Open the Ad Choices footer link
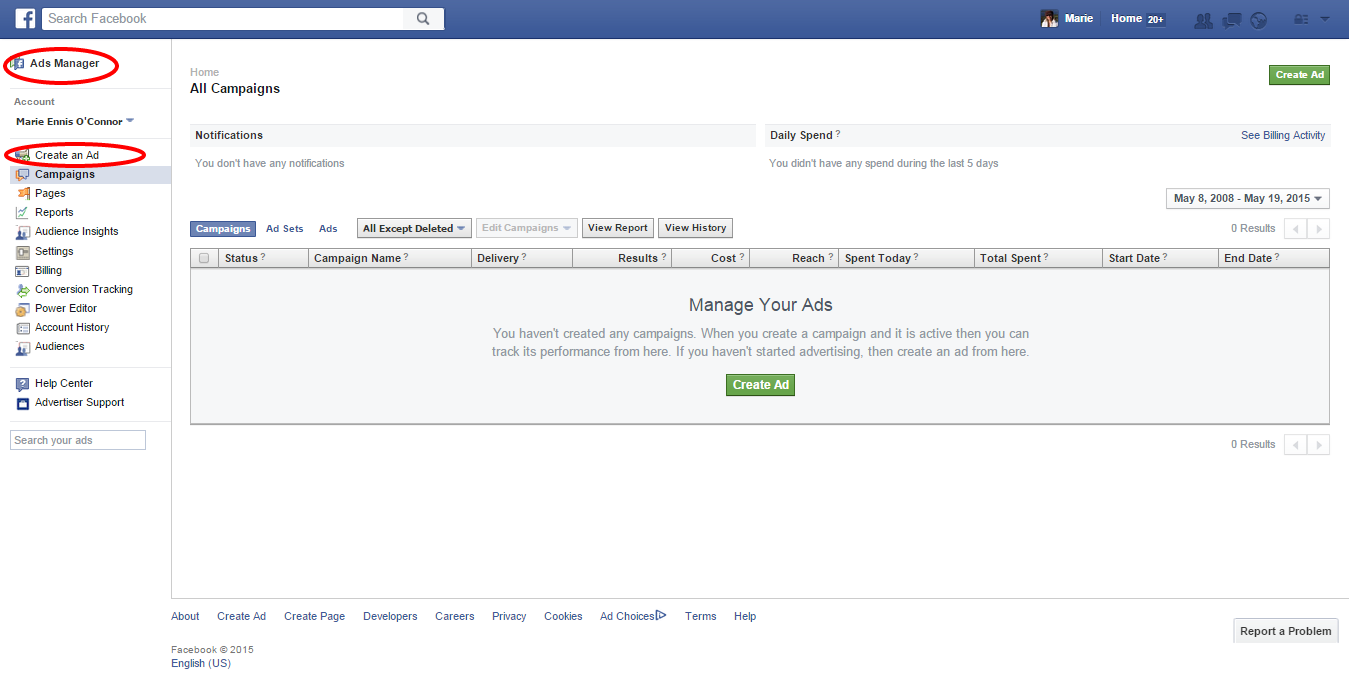The image size is (1349, 688). point(633,616)
